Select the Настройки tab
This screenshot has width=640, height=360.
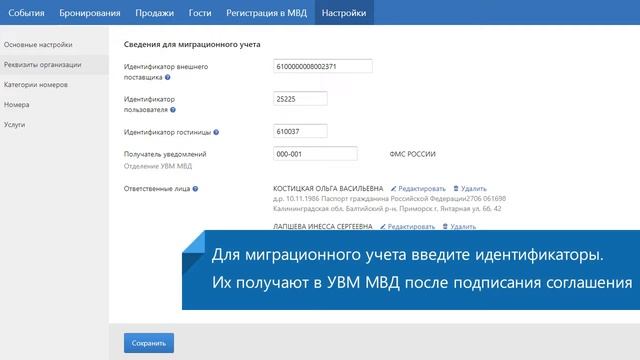click(344, 13)
